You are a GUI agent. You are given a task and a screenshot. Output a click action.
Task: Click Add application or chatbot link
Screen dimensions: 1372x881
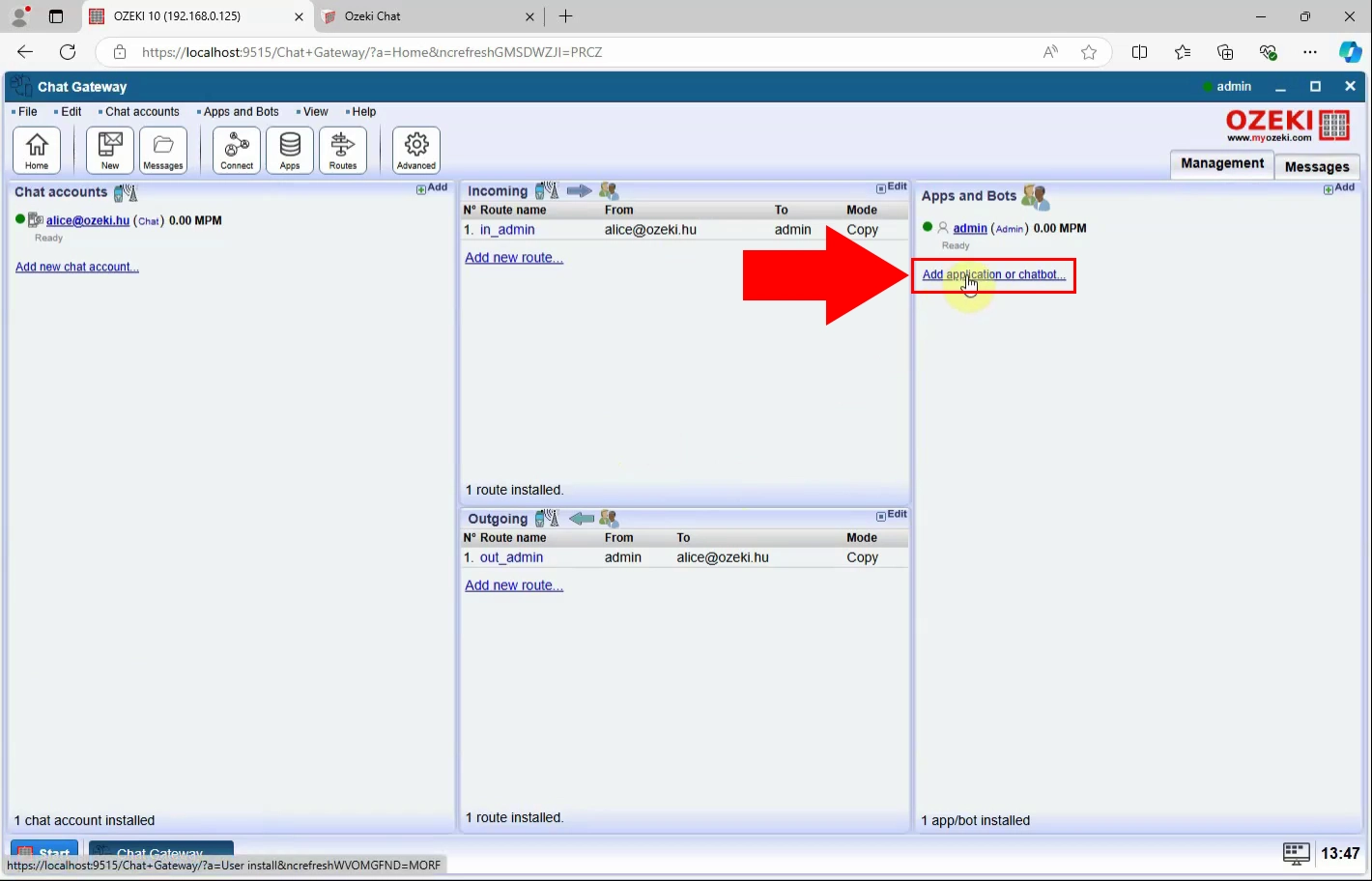(x=994, y=274)
